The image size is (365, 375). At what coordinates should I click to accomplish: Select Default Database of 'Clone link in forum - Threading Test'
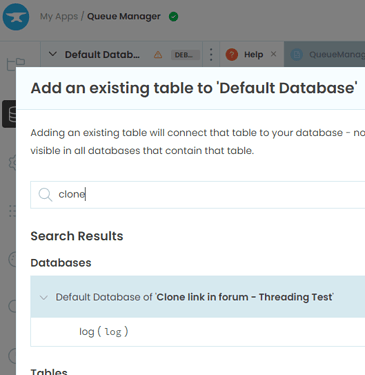pyautogui.click(x=198, y=297)
